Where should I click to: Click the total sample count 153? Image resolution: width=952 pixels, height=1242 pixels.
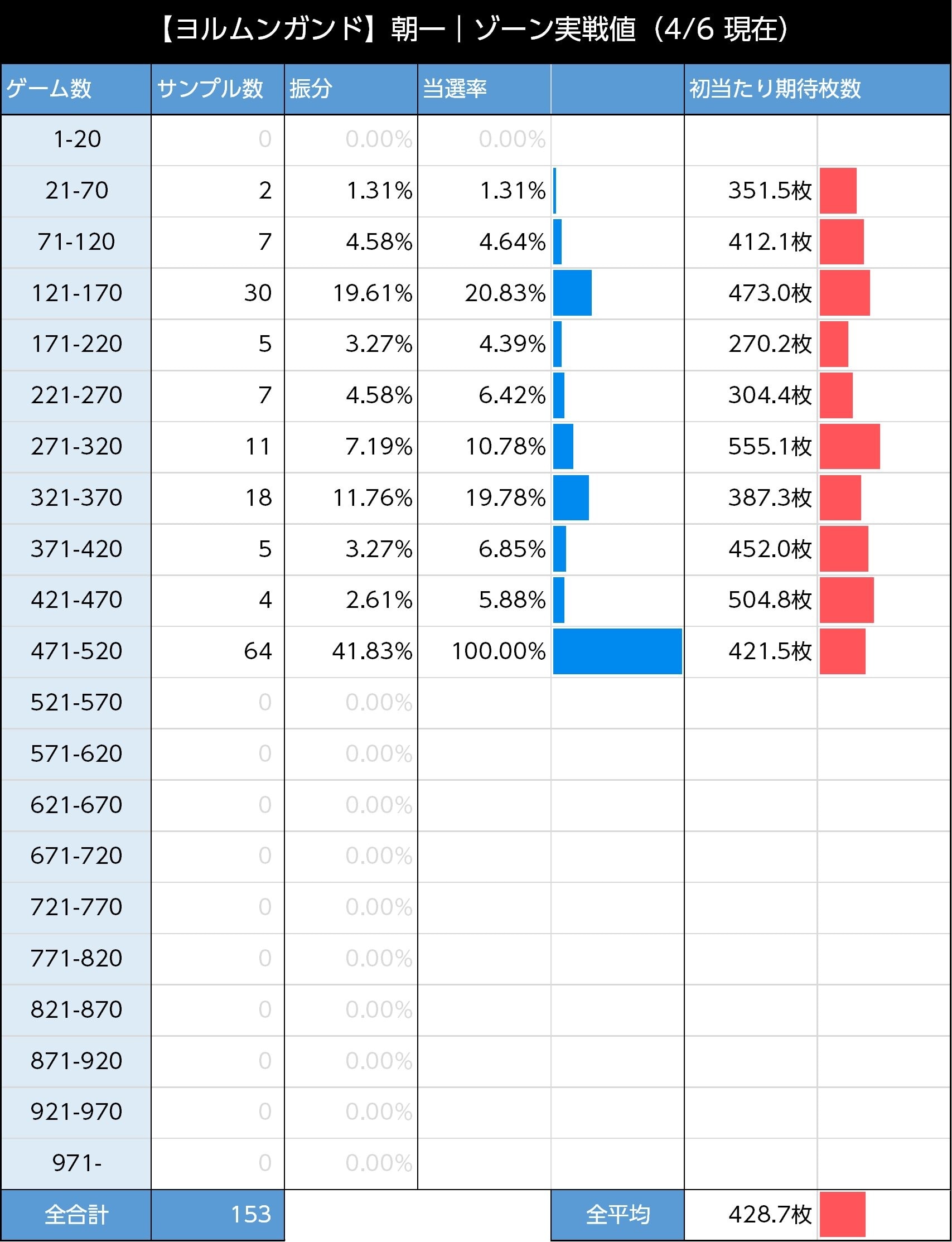point(250,1214)
